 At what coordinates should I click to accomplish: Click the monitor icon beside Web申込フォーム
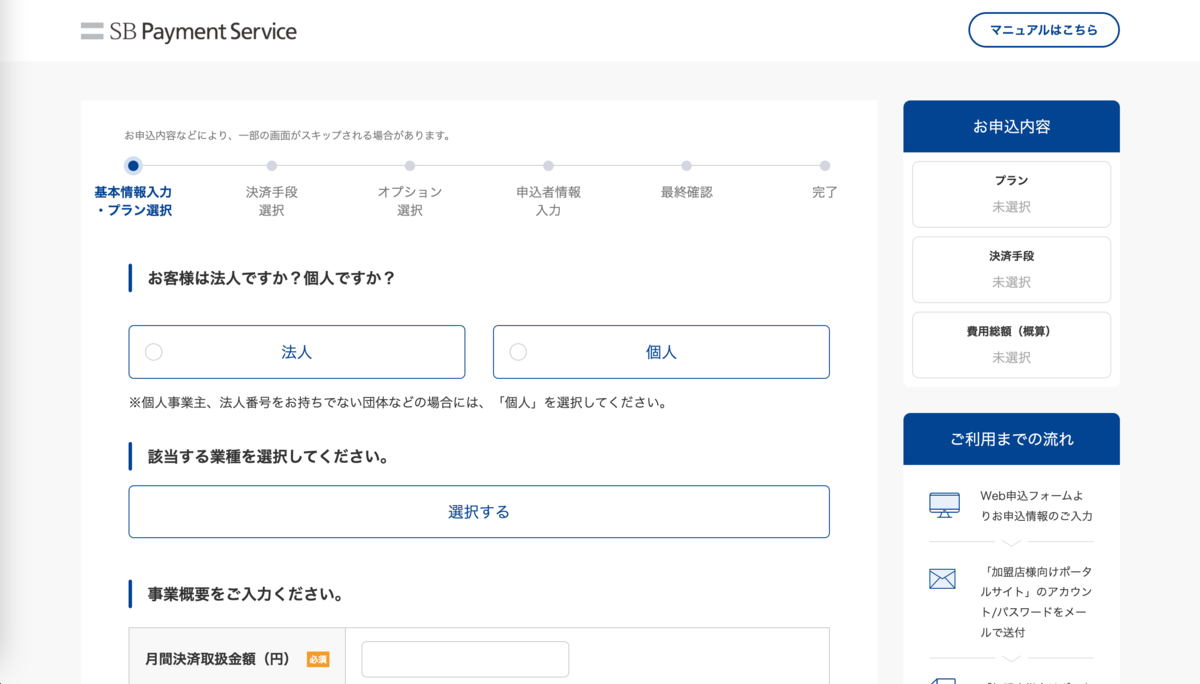tap(944, 505)
